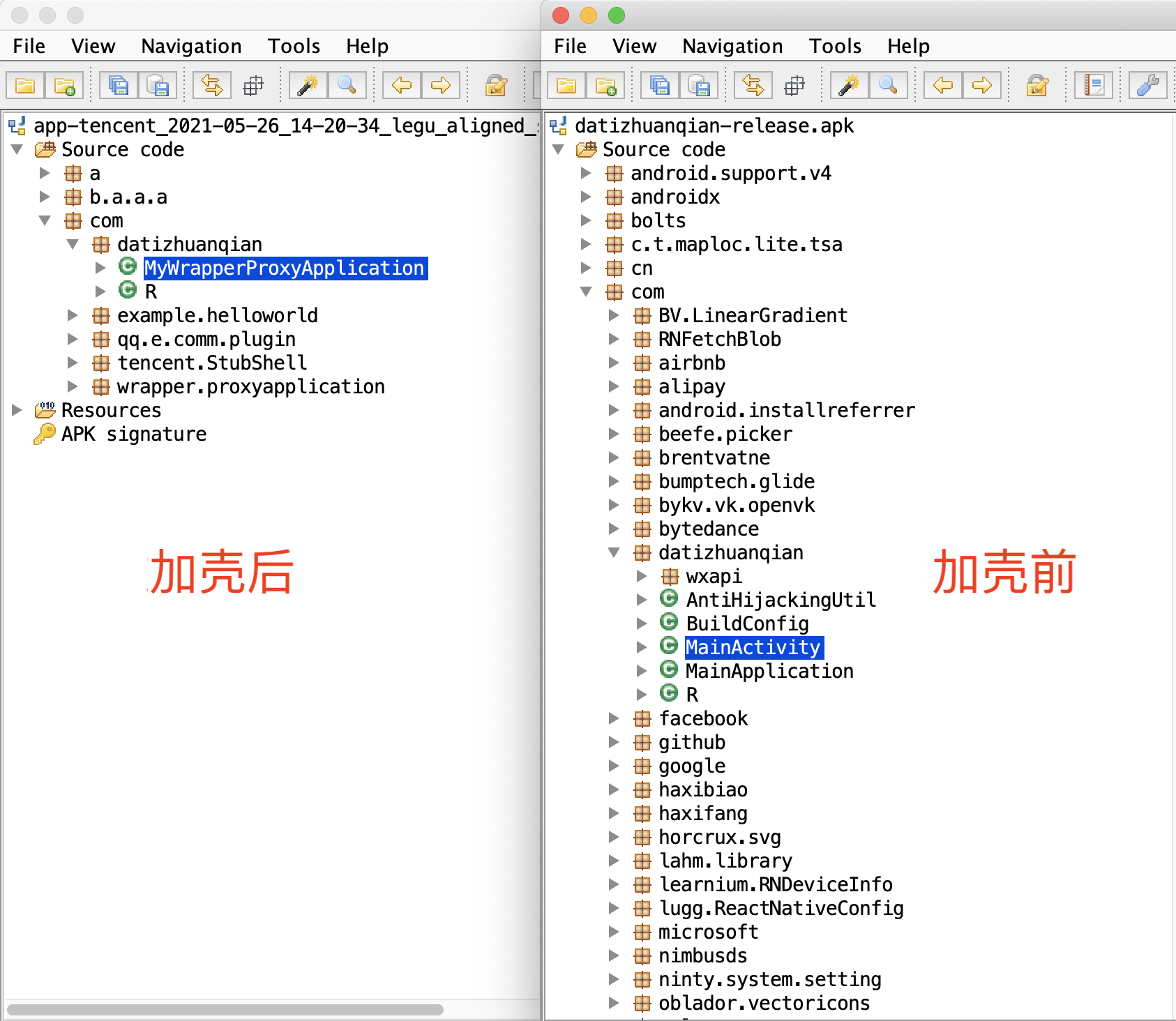Click the swap arrows Open Type icon
This screenshot has width=1176, height=1021.
click(213, 85)
